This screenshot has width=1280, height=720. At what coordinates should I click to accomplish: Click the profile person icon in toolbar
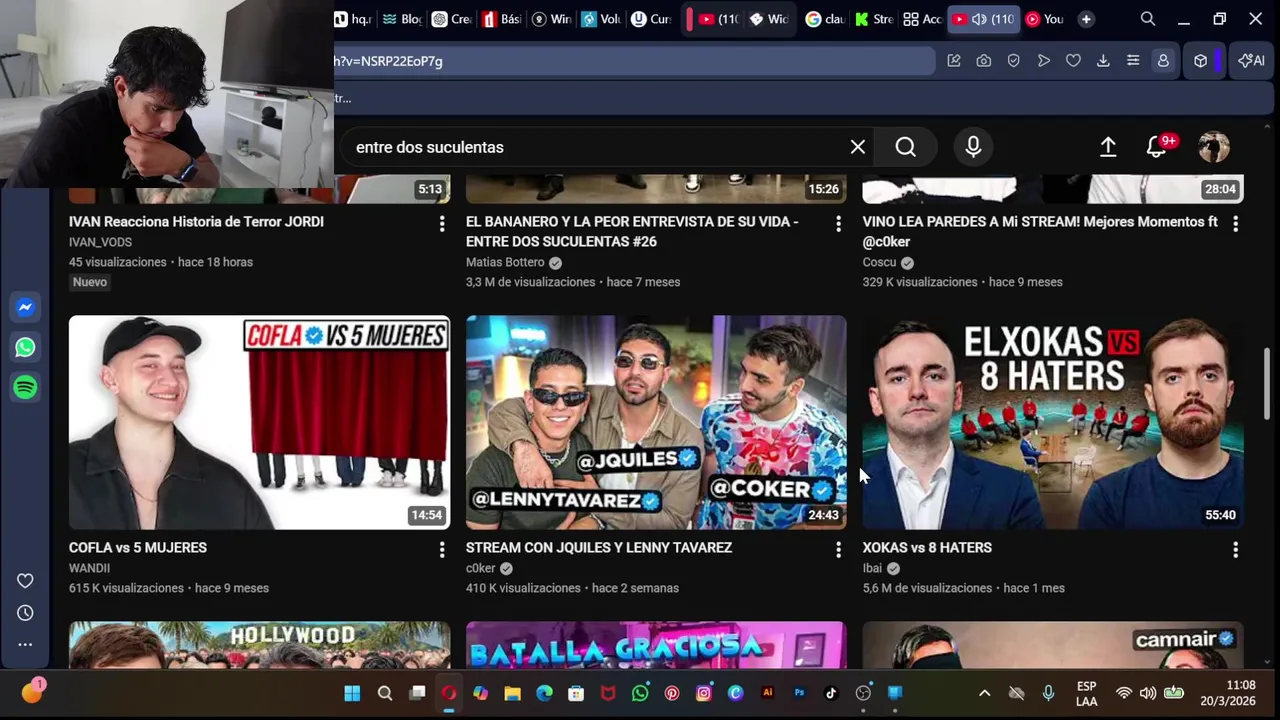pos(1163,61)
